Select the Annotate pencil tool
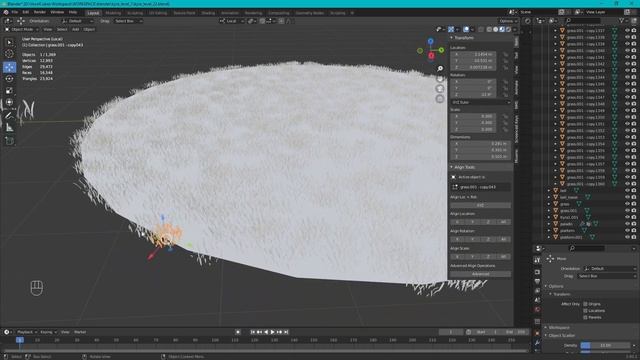This screenshot has width=640, height=360. click(x=9, y=116)
